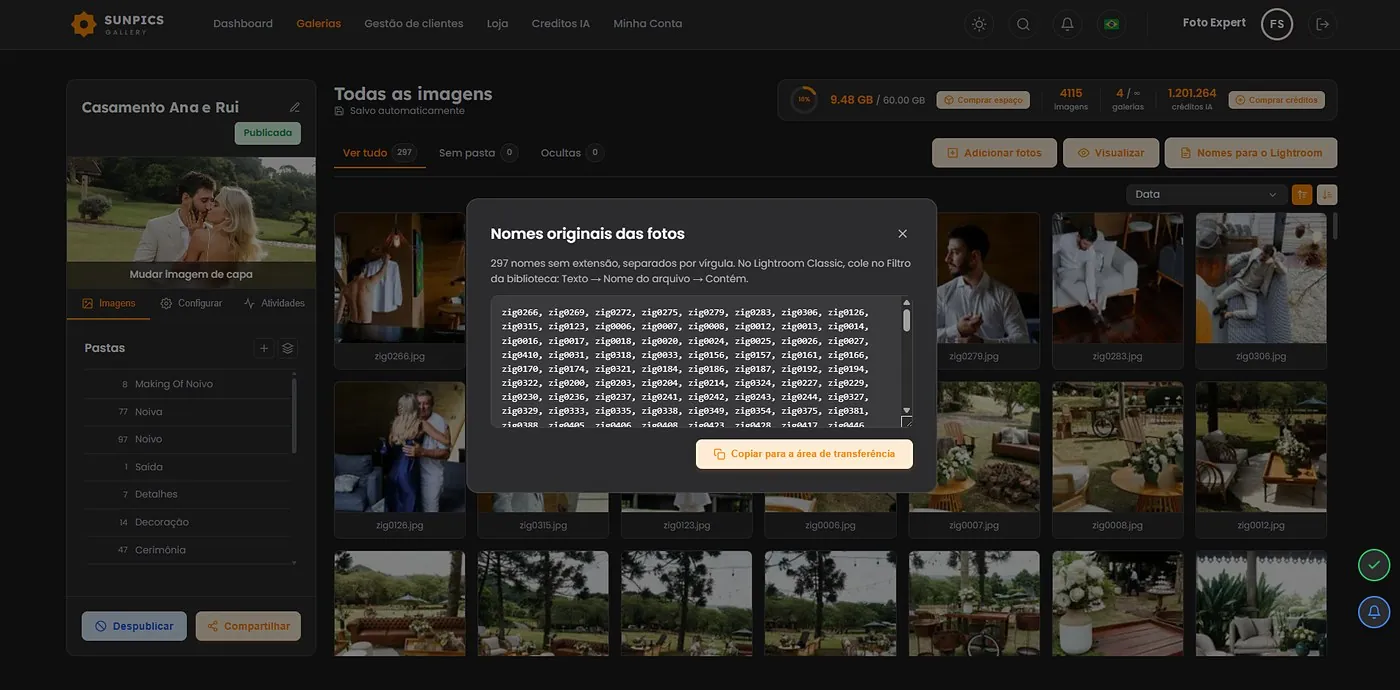Open the Loja menu
Image resolution: width=1400 pixels, height=690 pixels.
click(x=497, y=24)
